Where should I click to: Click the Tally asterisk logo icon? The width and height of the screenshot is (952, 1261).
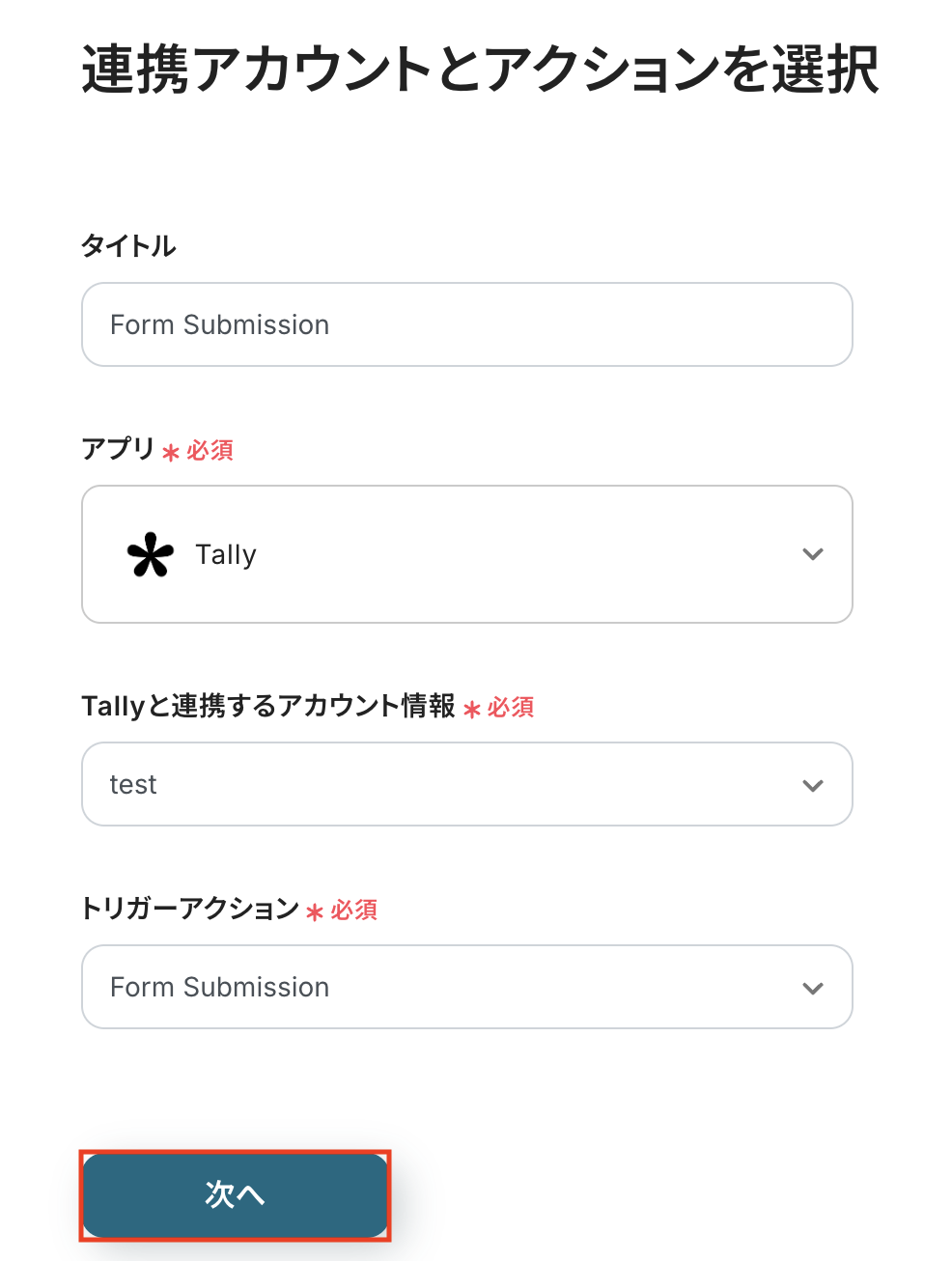pyautogui.click(x=151, y=555)
